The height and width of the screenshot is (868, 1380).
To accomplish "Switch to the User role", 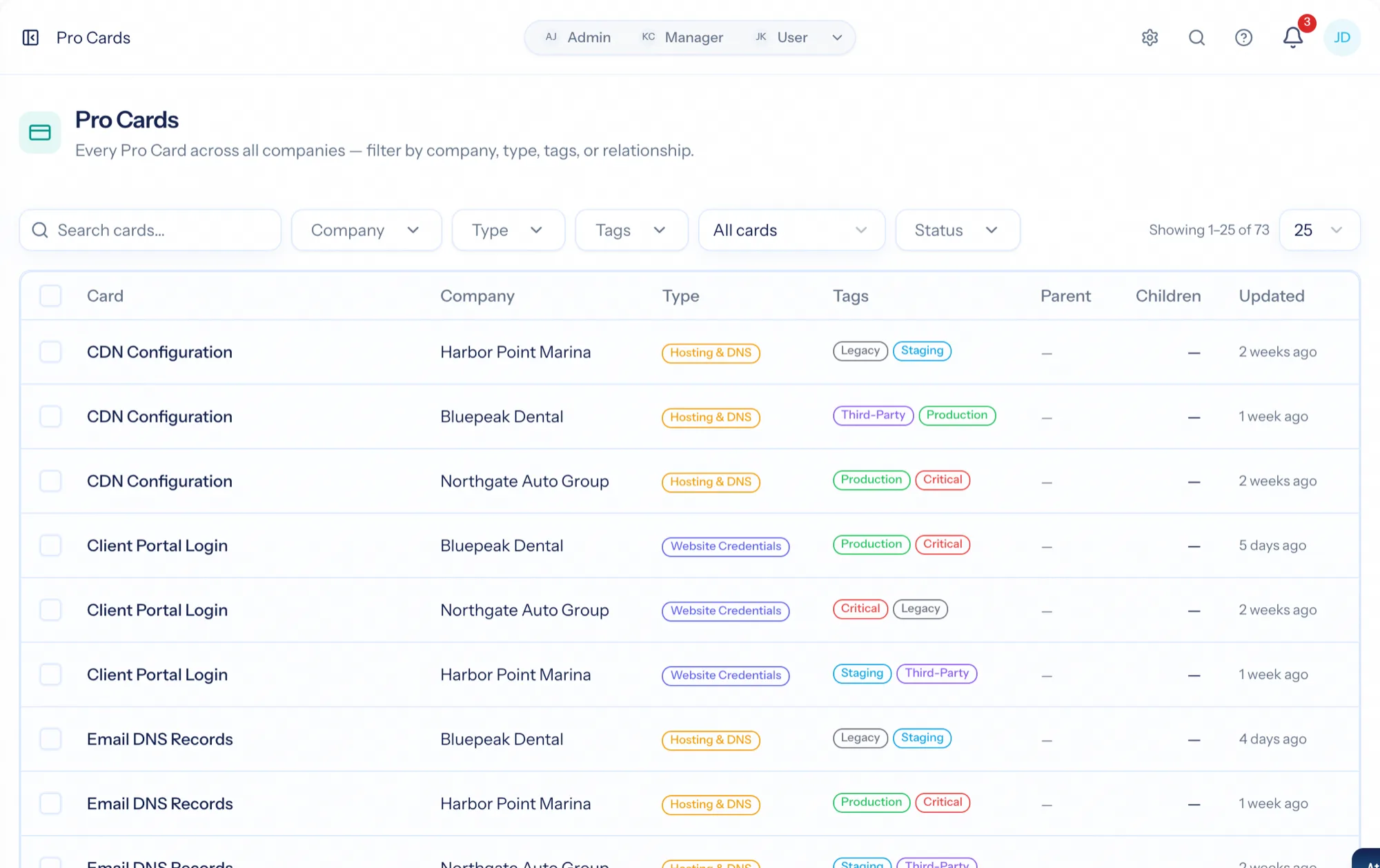I will [781, 37].
